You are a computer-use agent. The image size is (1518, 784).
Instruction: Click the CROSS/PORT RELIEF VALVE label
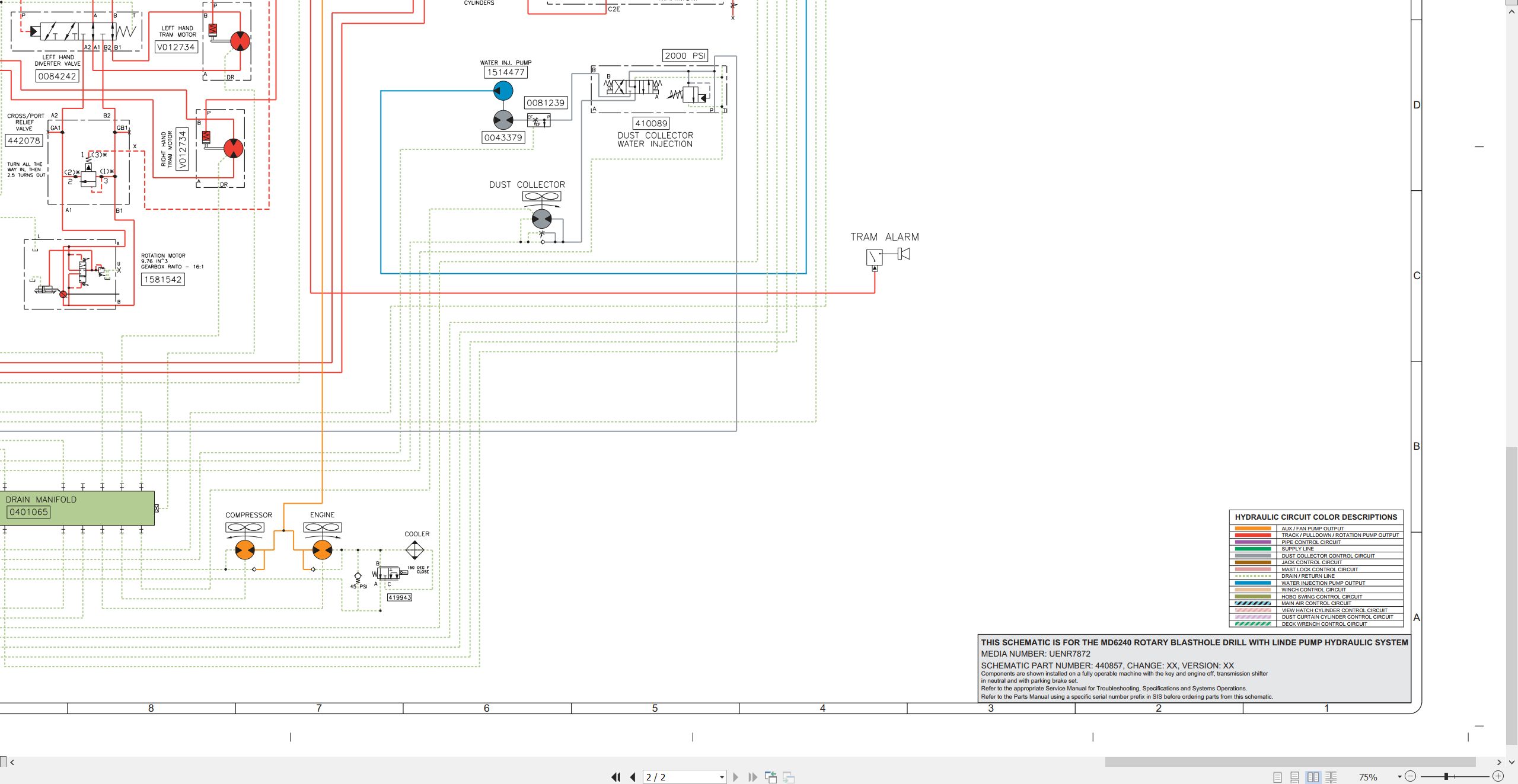[x=25, y=122]
